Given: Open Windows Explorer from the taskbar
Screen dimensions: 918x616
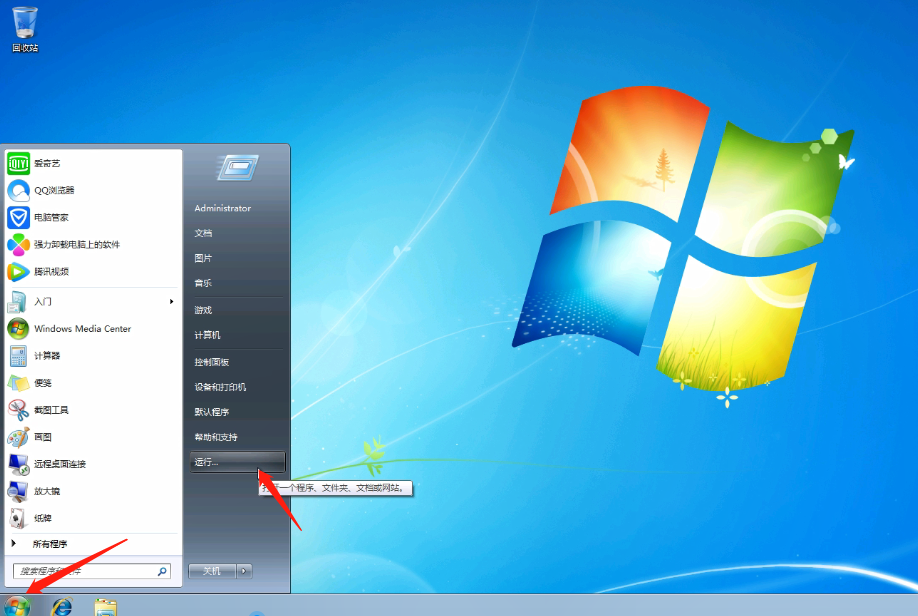Looking at the screenshot, I should (x=105, y=607).
